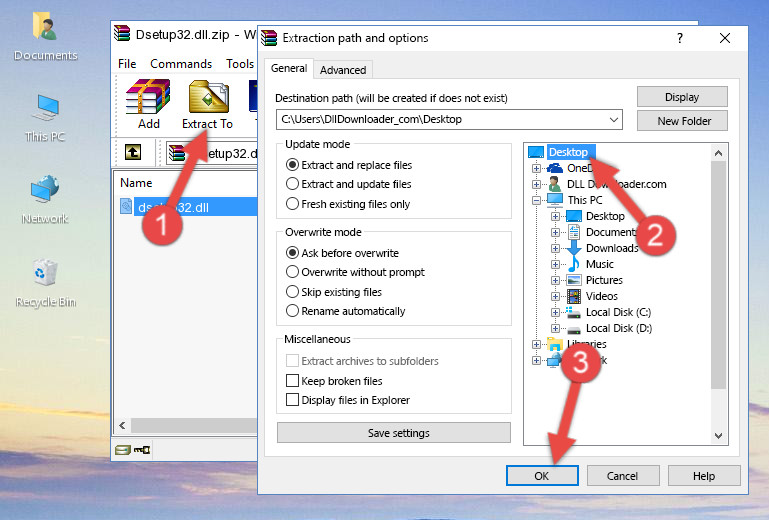769x520 pixels.
Task: Click the Help button
Action: click(x=704, y=476)
